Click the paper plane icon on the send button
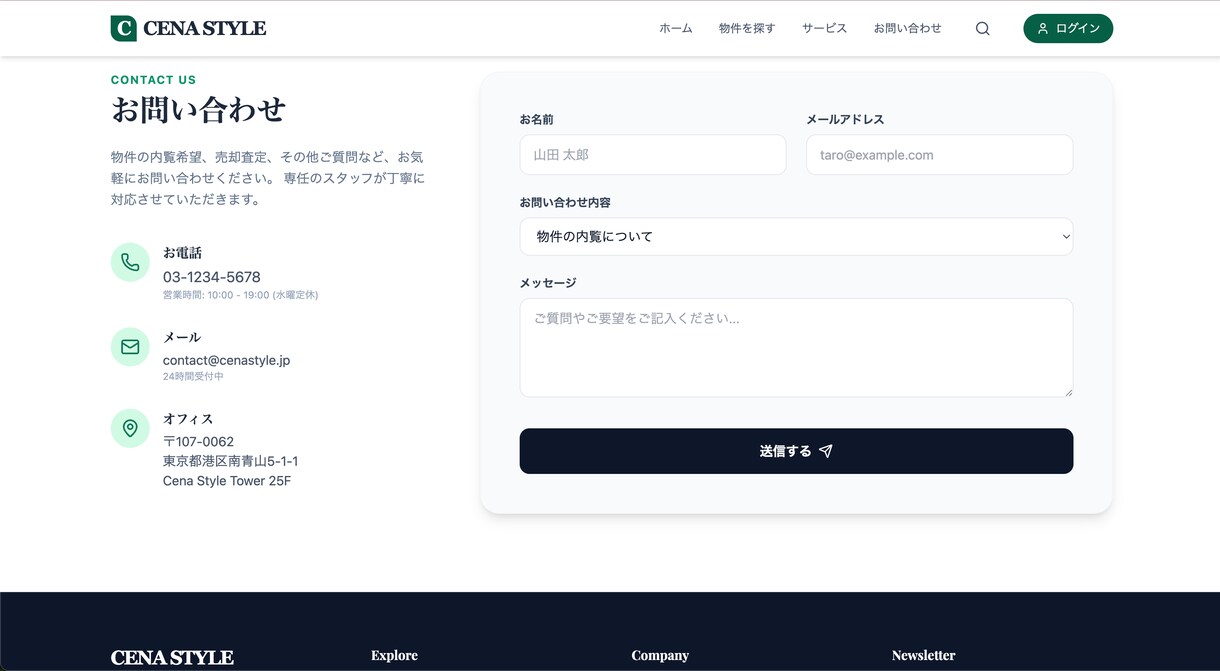 tap(826, 451)
